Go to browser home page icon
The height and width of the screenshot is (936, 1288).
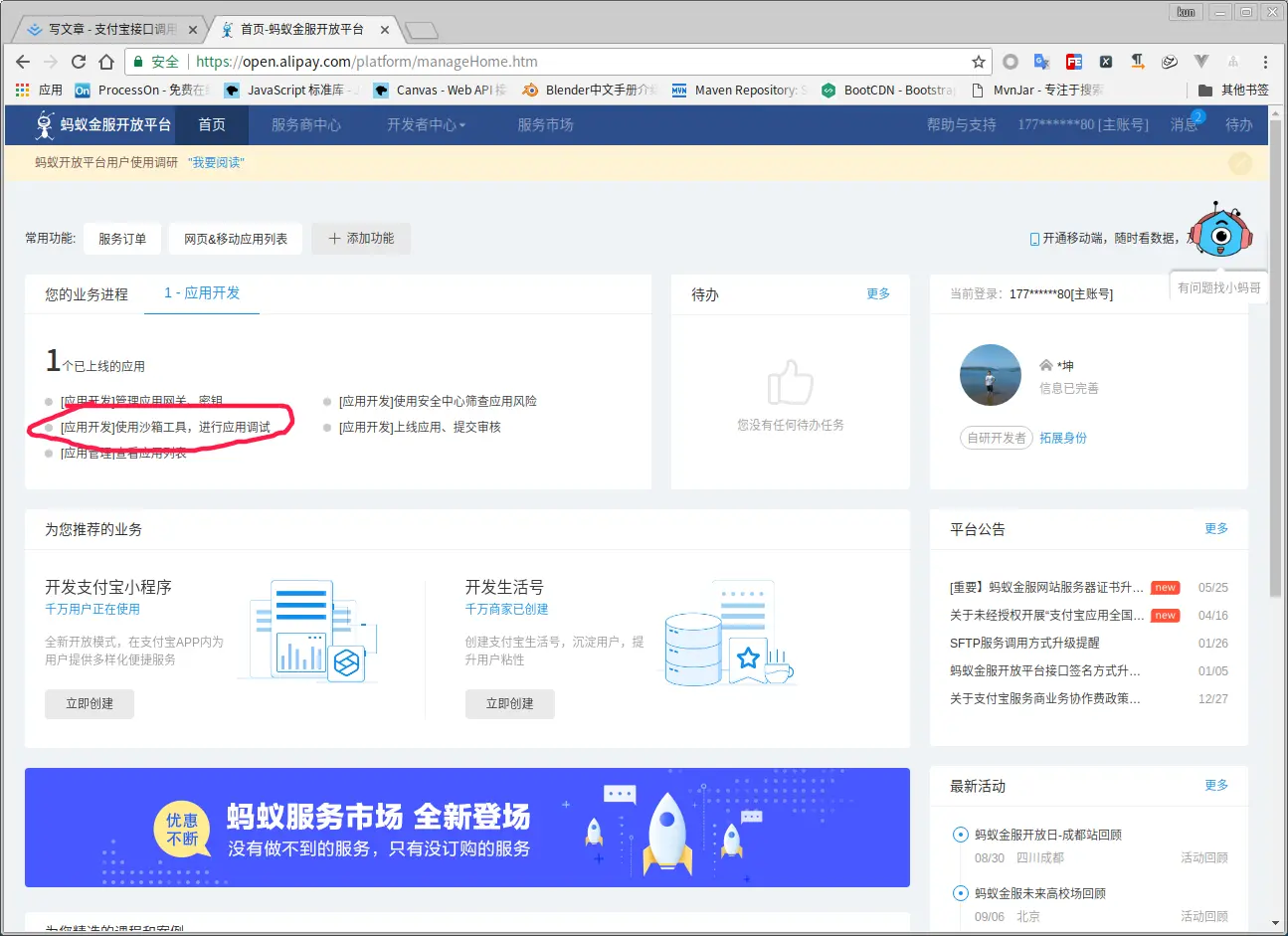point(106,62)
